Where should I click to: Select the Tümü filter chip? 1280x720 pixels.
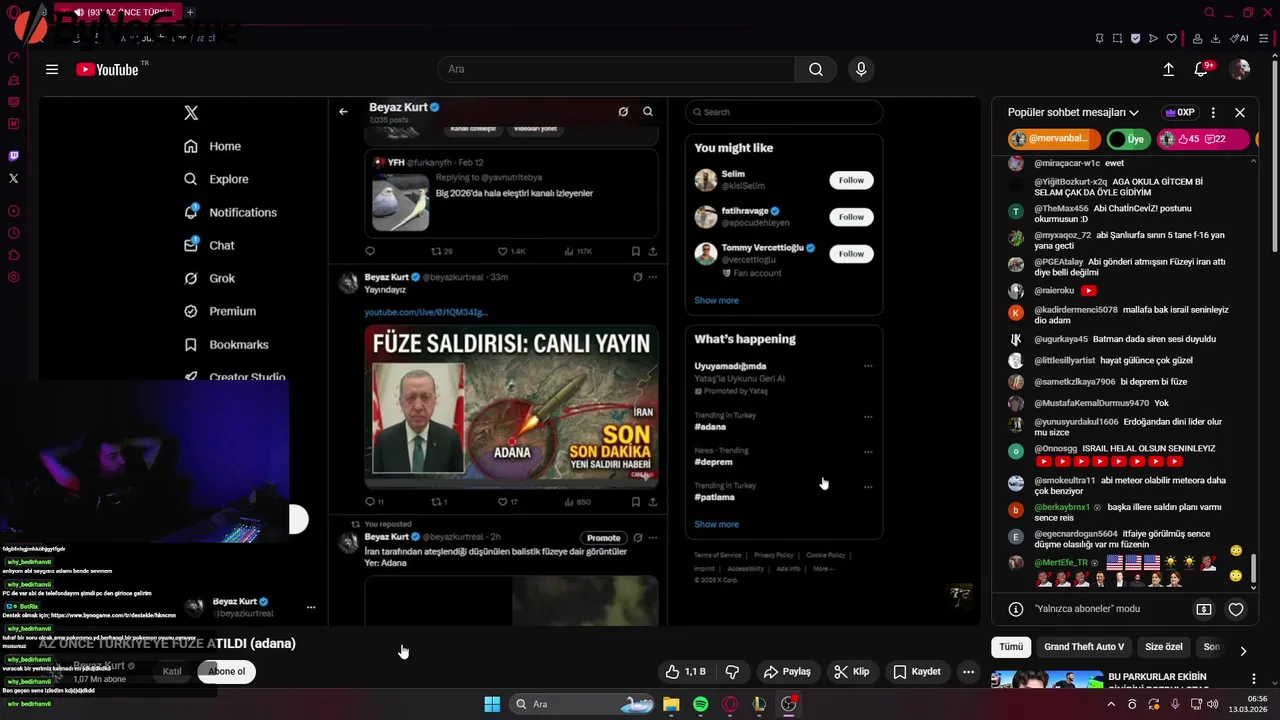click(1011, 647)
